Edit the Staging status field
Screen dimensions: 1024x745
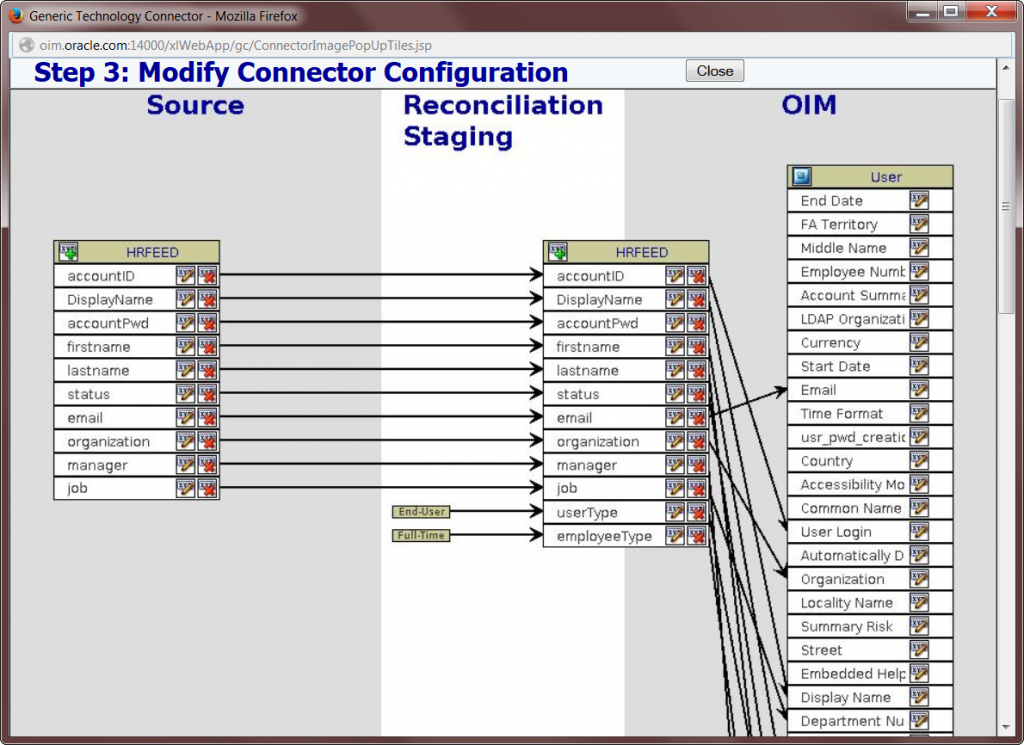pyautogui.click(x=675, y=394)
